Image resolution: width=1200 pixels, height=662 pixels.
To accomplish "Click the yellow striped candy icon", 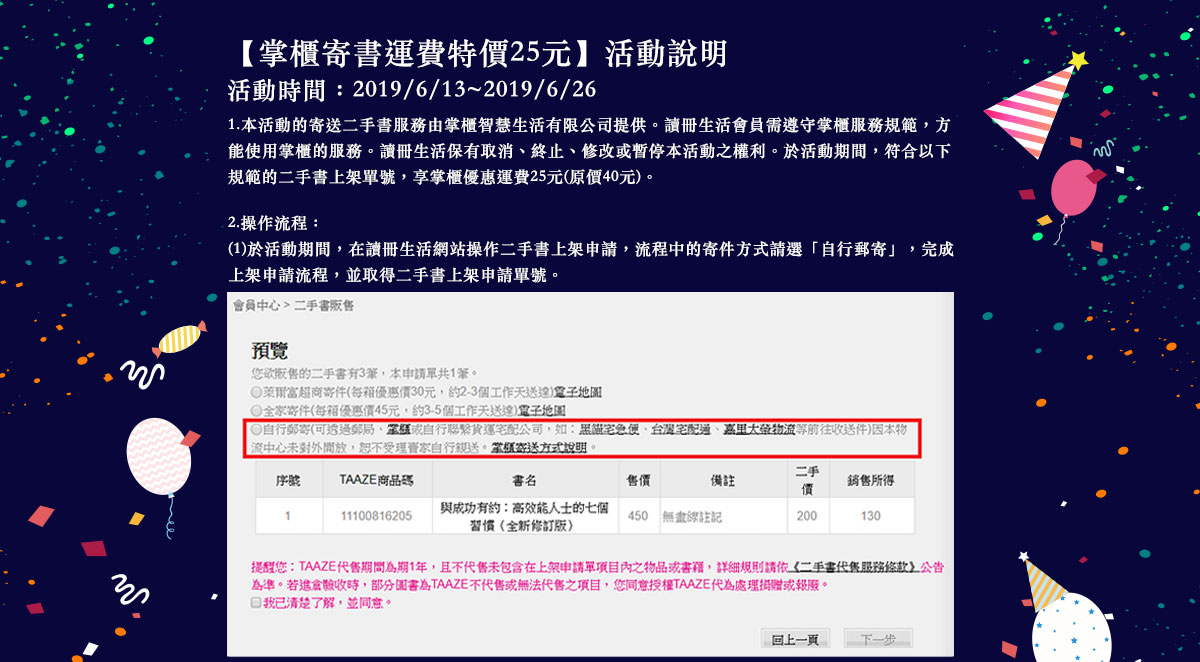I will click(x=180, y=339).
